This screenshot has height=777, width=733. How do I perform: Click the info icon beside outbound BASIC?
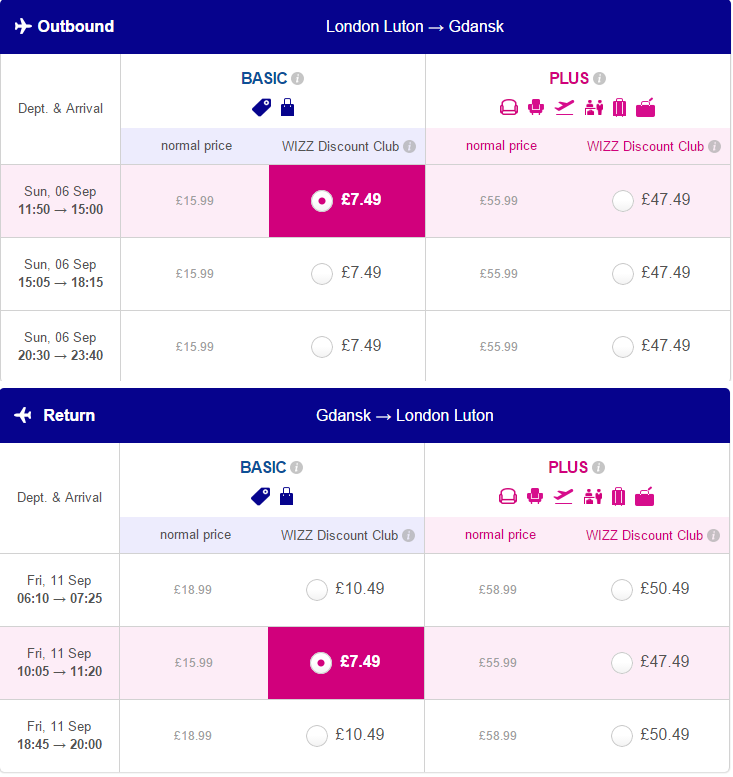(297, 78)
